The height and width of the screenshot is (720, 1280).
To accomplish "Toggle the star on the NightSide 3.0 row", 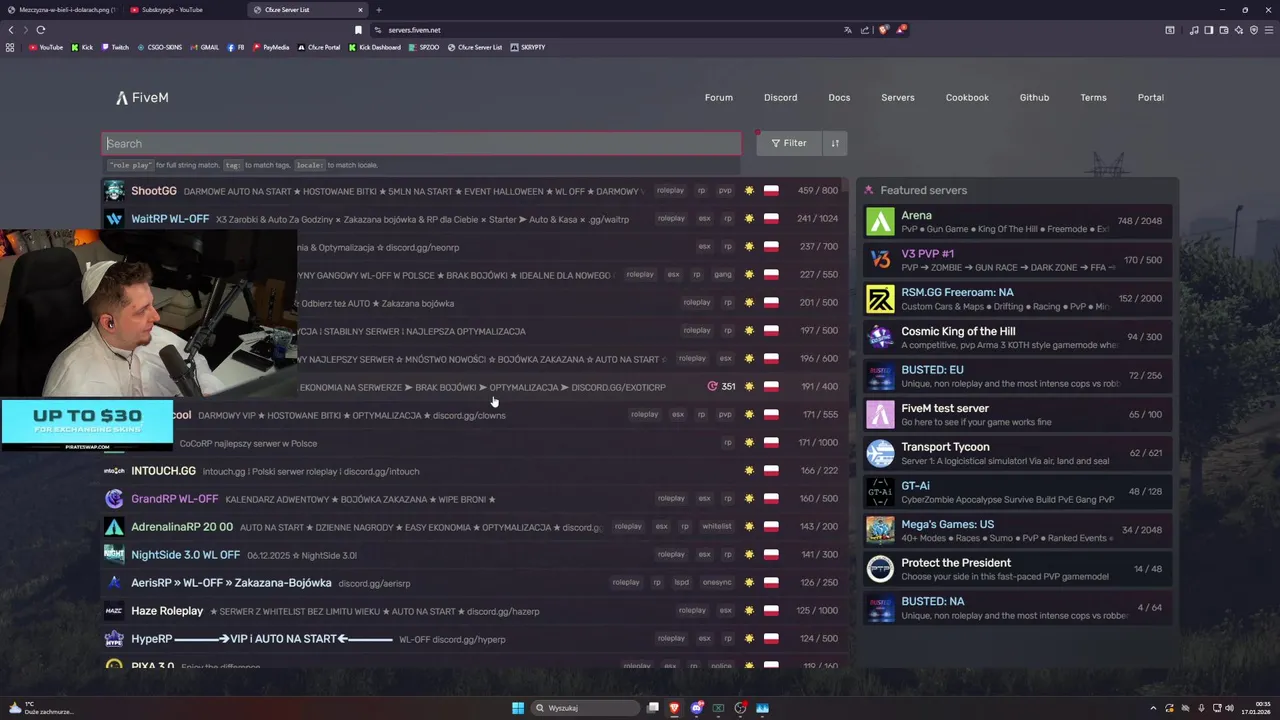I will [749, 554].
